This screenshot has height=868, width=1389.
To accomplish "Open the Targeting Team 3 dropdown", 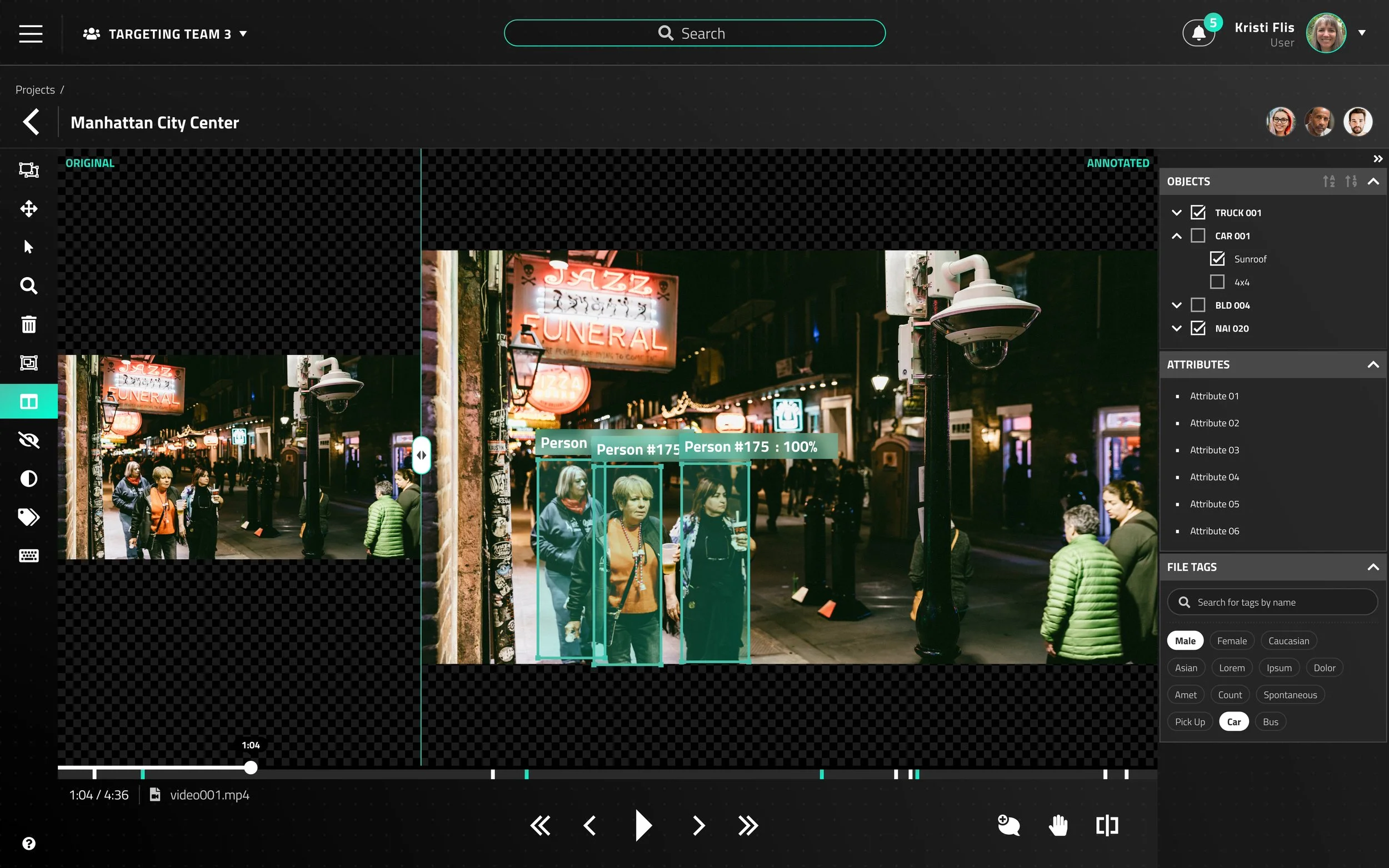I will [165, 34].
